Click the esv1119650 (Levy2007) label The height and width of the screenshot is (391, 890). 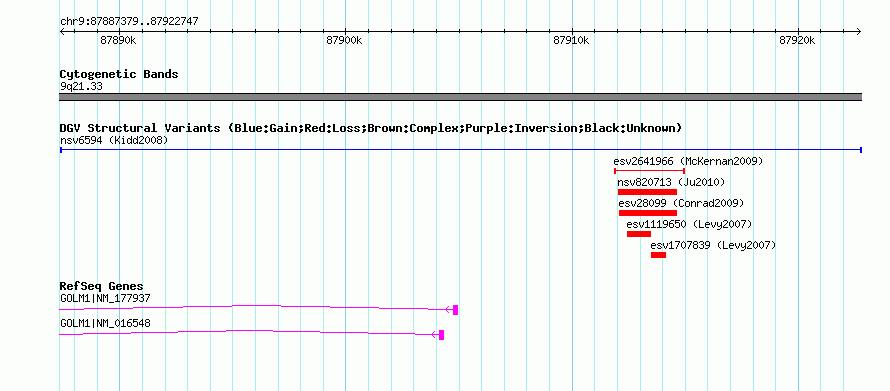(689, 224)
